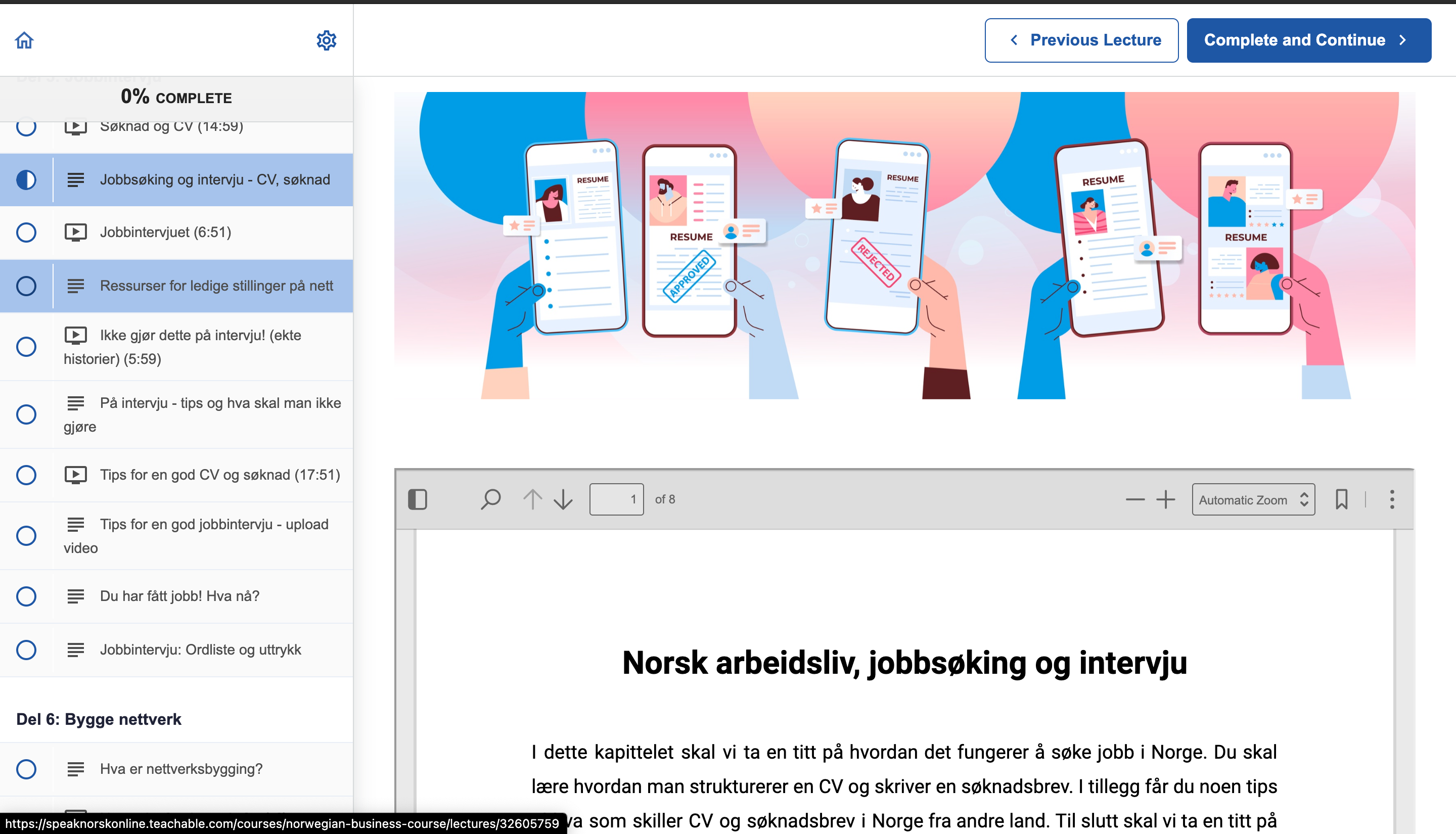Click text icon beside Jobbsøking og intervju - CV
The height and width of the screenshot is (834, 1456).
coord(76,180)
